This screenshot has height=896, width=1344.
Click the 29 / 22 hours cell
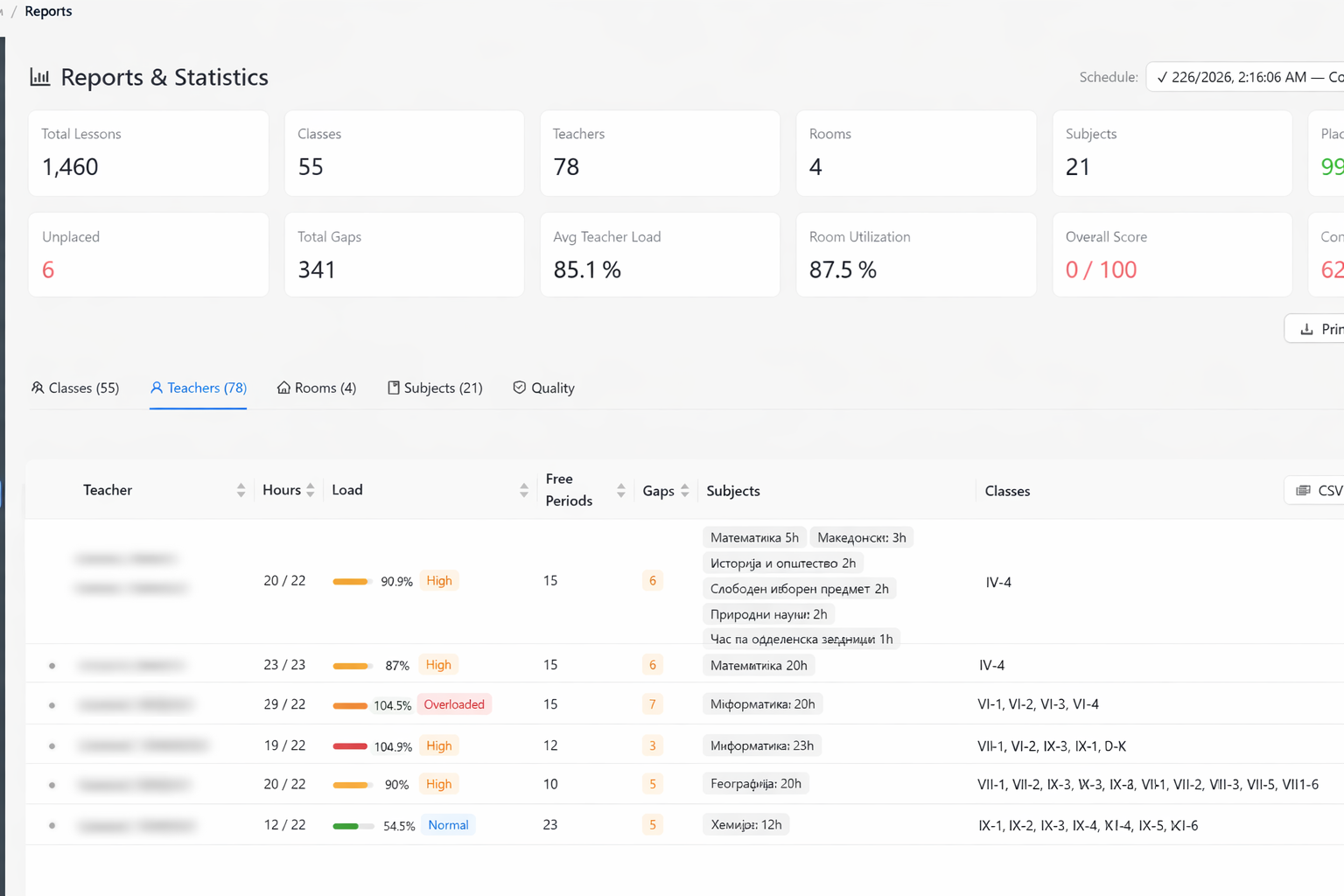coord(284,704)
